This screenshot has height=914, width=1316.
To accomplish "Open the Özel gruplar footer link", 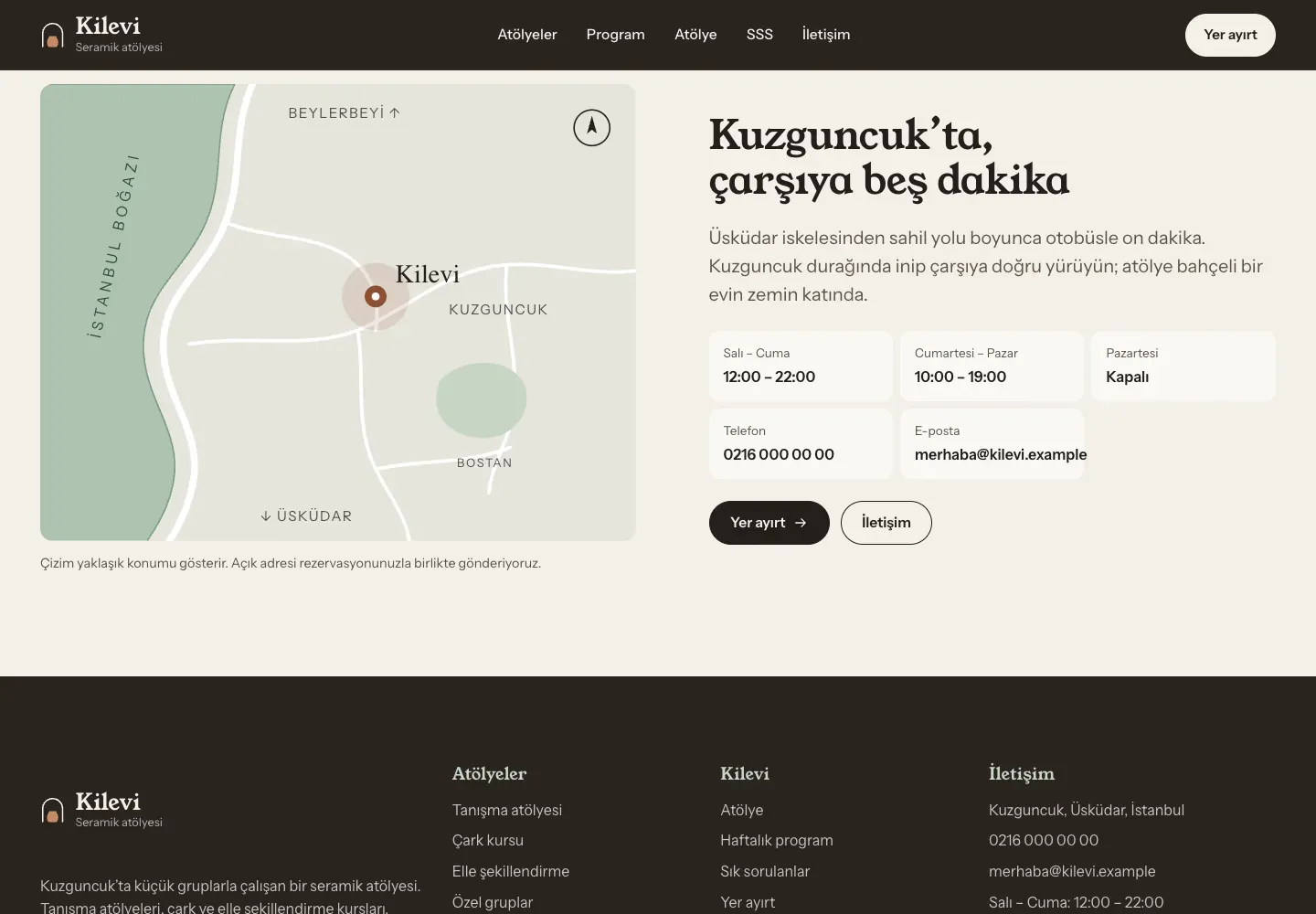I will [x=493, y=902].
